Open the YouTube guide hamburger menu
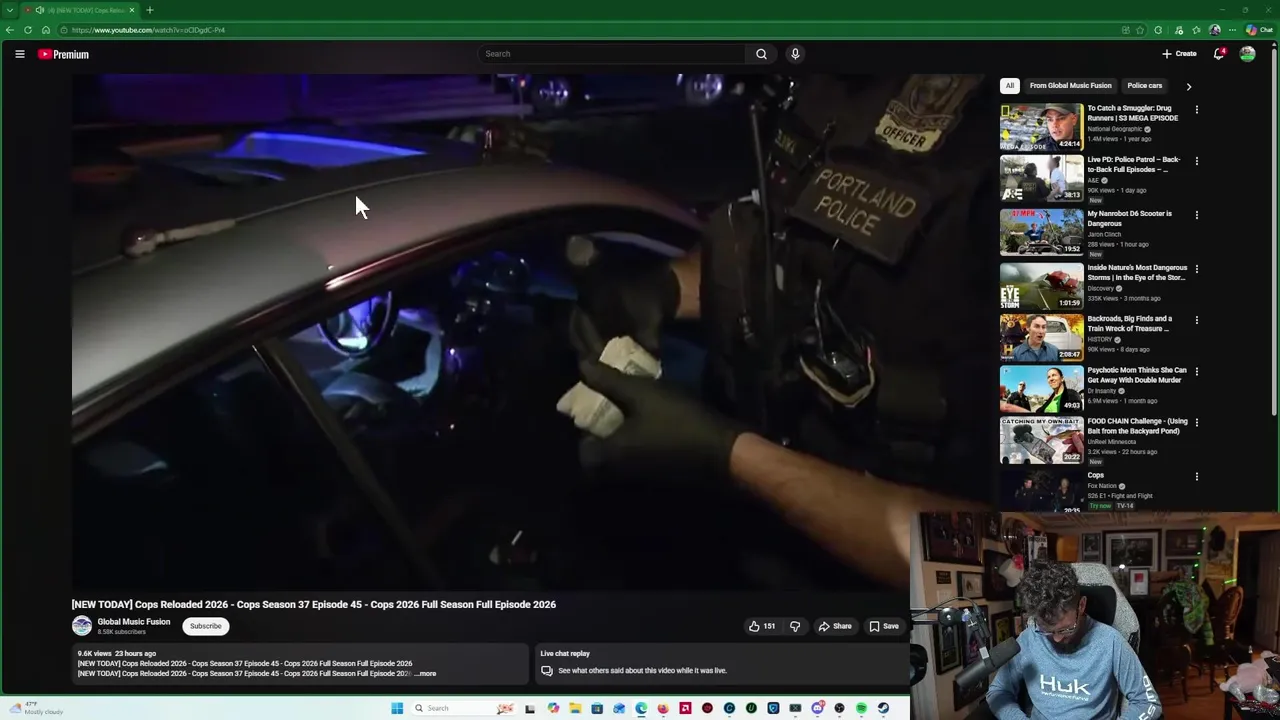Screen dimensions: 1280x720 pyautogui.click(x=19, y=54)
